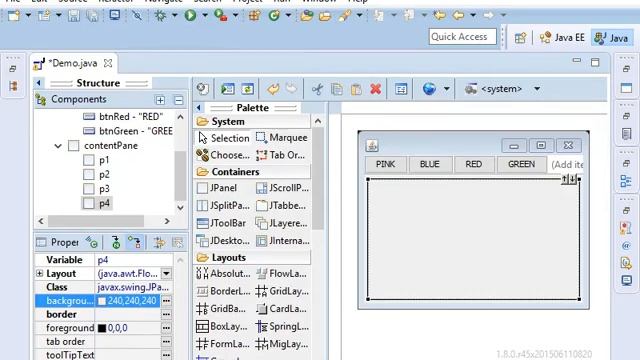
Task: Click the Redo arrow in designer toolbar
Action: [291, 89]
